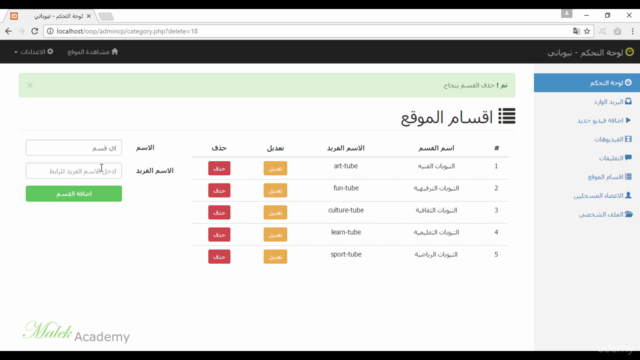
Task: Click the new tab button
Action: (x=106, y=16)
